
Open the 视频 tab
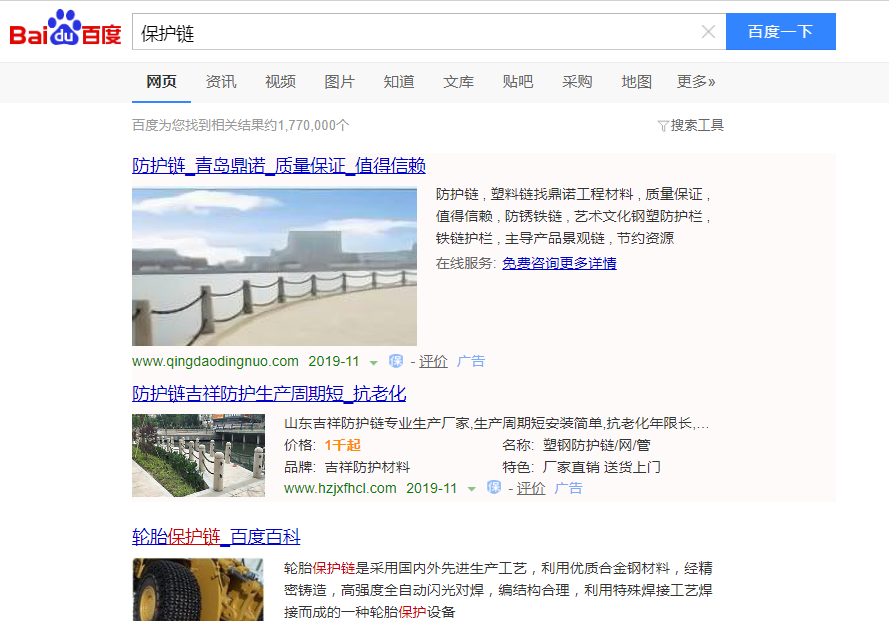(x=280, y=82)
